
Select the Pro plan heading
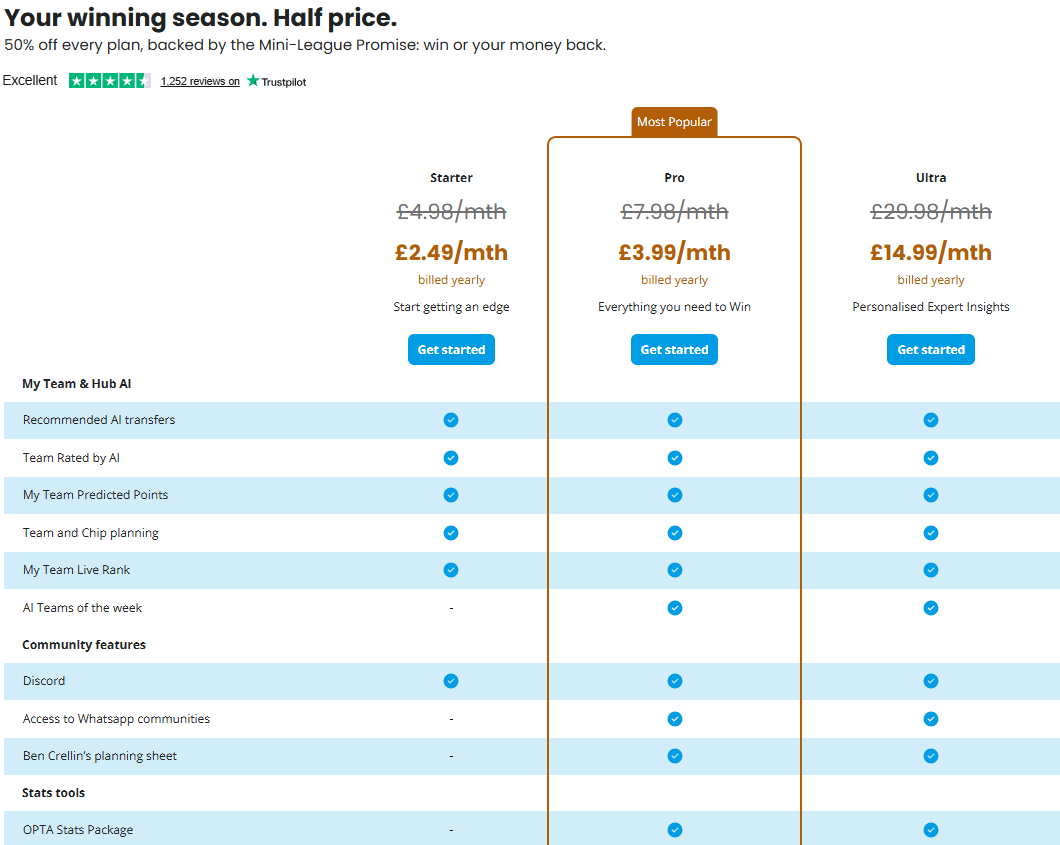(x=674, y=178)
